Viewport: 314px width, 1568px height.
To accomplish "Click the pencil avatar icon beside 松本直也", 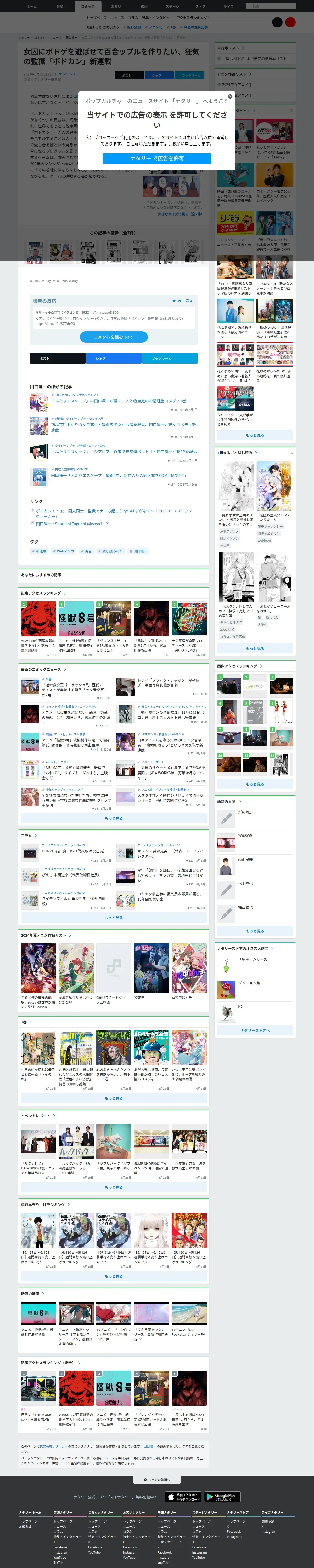I will point(226,890).
